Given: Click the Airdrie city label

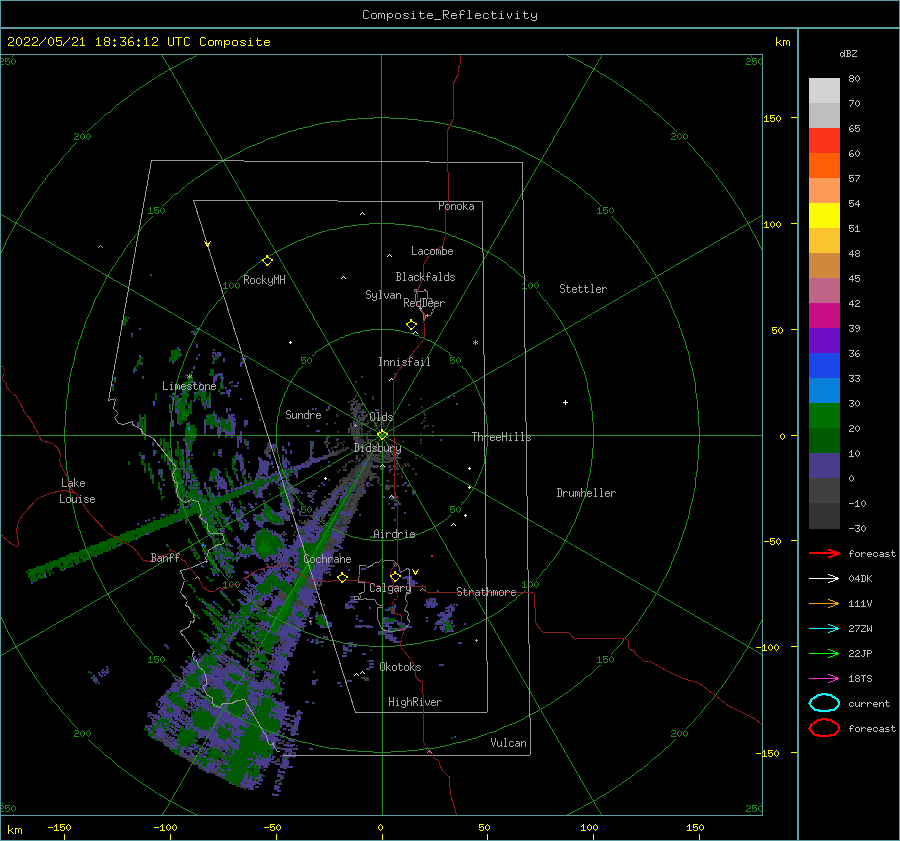Looking at the screenshot, I should pos(394,534).
